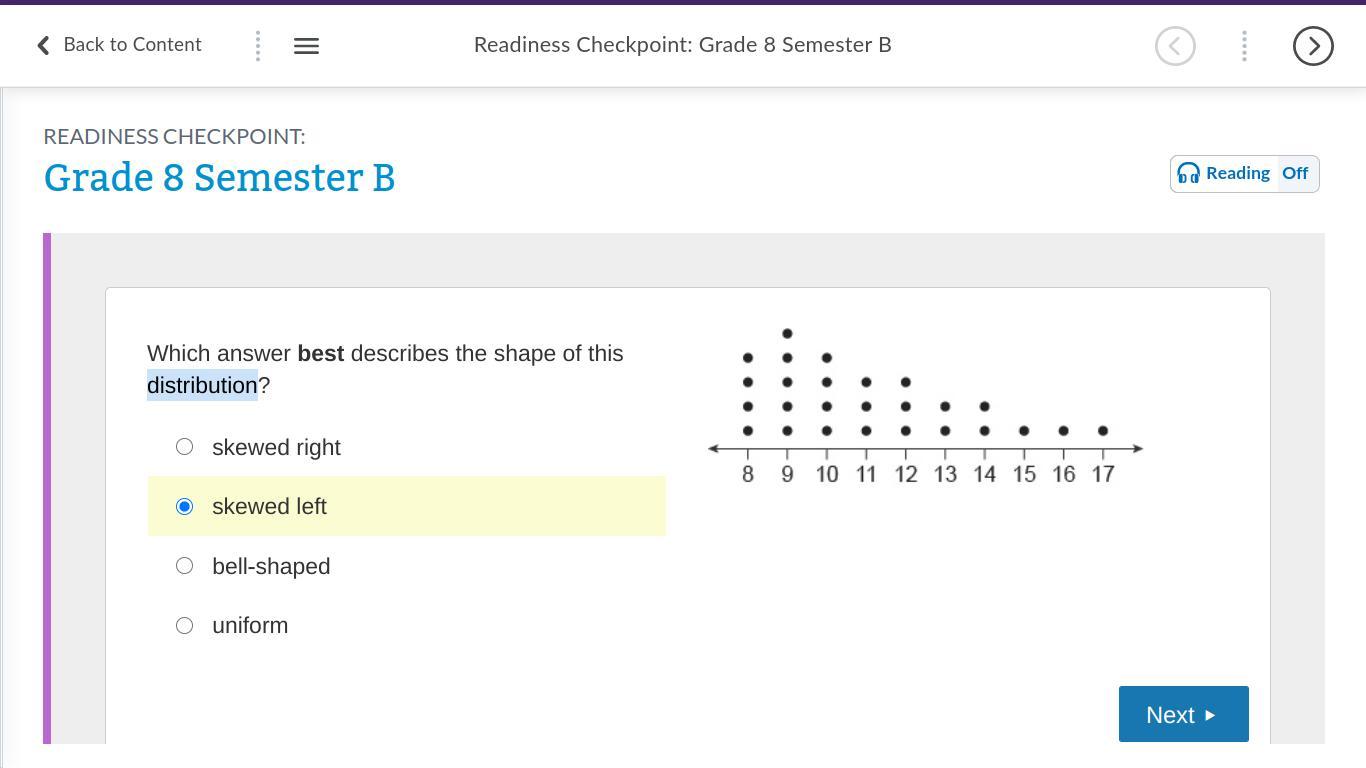Click the back arrow chevron icon
This screenshot has width=1366, height=768.
click(x=43, y=45)
